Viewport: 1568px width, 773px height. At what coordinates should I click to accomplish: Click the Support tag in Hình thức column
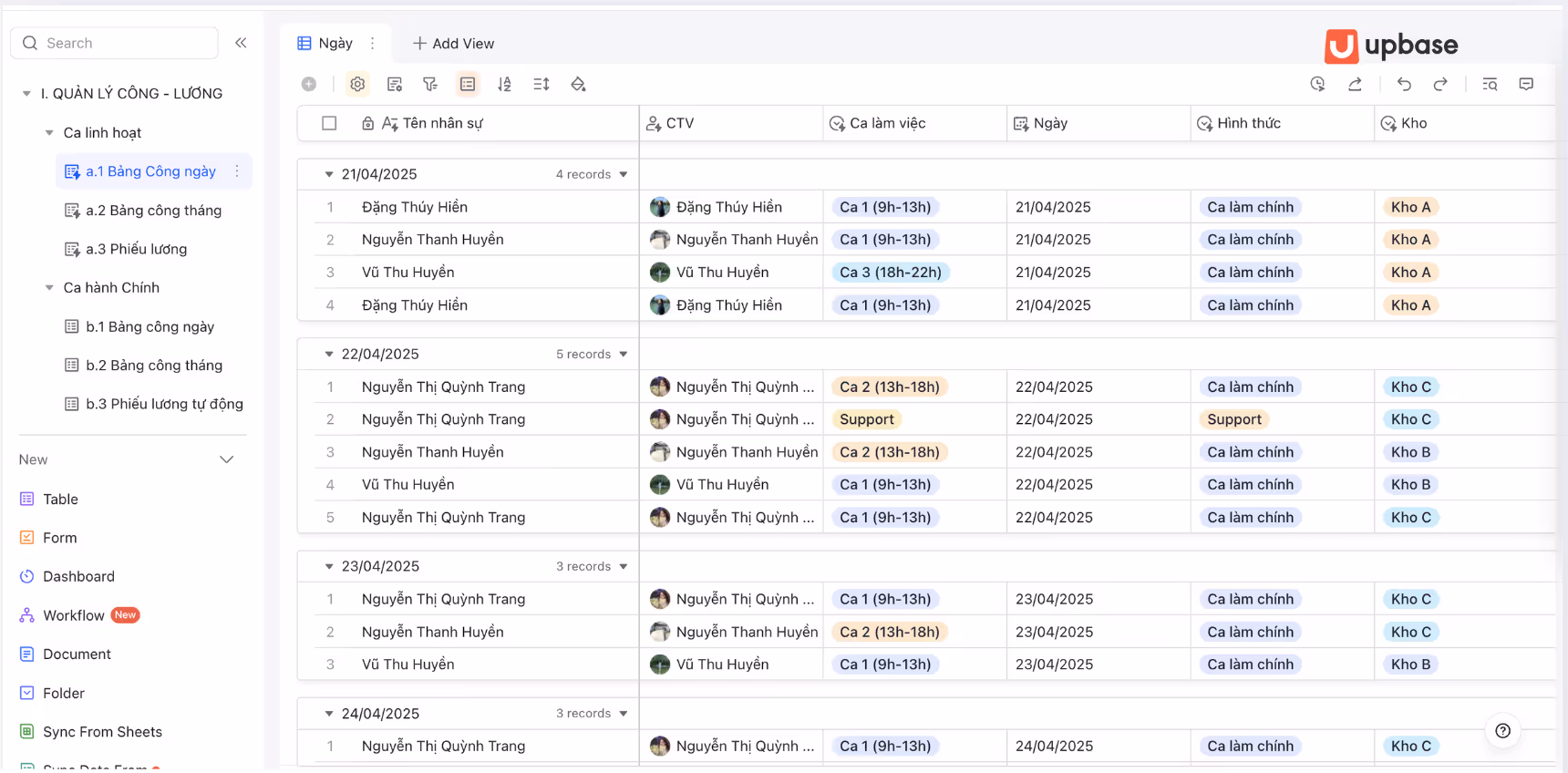pyautogui.click(x=1234, y=419)
